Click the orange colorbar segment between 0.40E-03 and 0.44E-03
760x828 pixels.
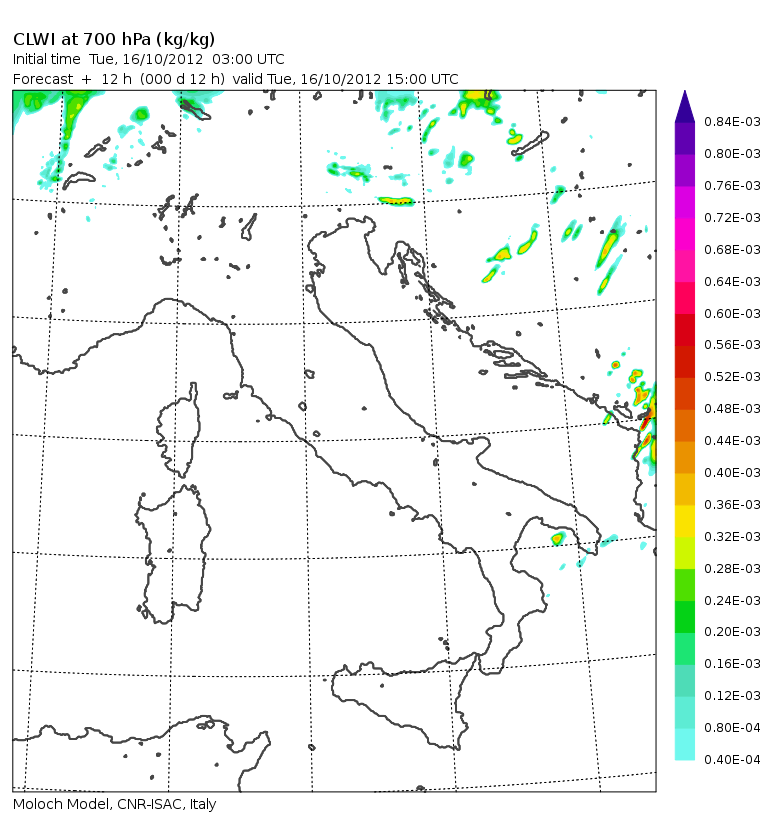click(x=685, y=457)
